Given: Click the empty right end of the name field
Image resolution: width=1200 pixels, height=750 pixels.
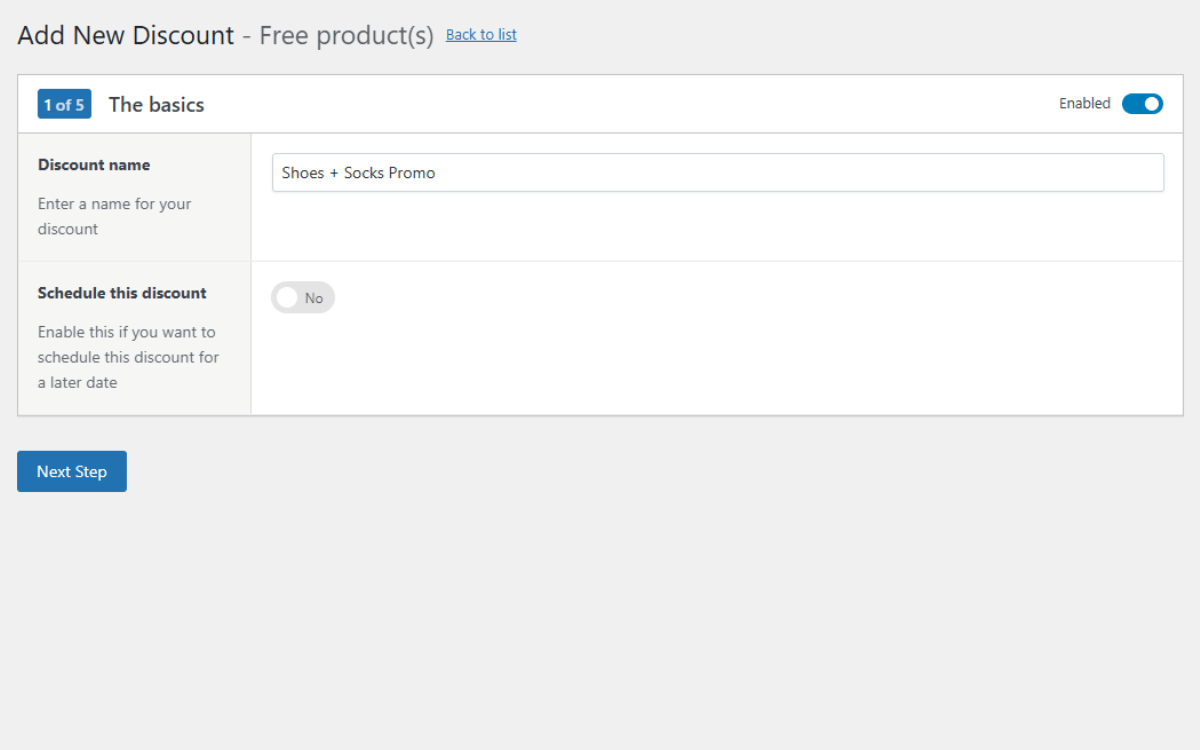Looking at the screenshot, I should pos(1100,173).
